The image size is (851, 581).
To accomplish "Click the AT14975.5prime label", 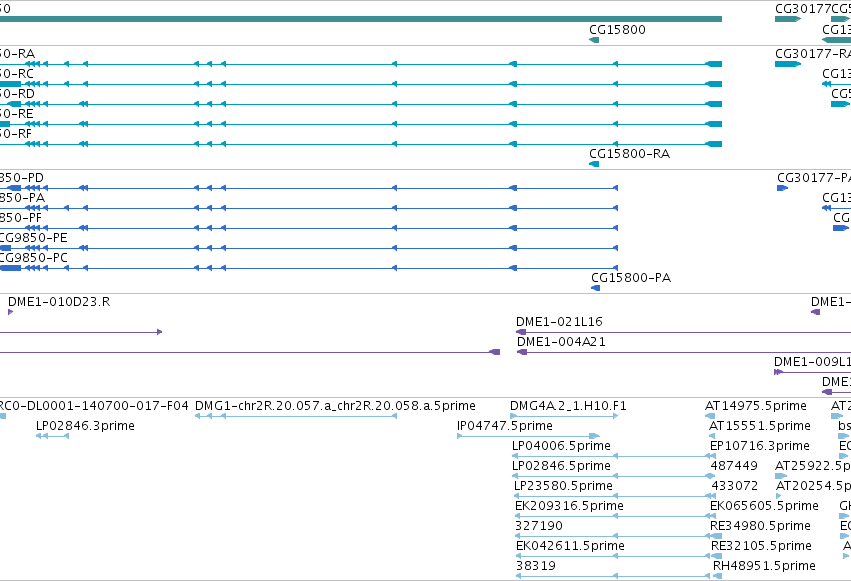I will (x=756, y=406).
